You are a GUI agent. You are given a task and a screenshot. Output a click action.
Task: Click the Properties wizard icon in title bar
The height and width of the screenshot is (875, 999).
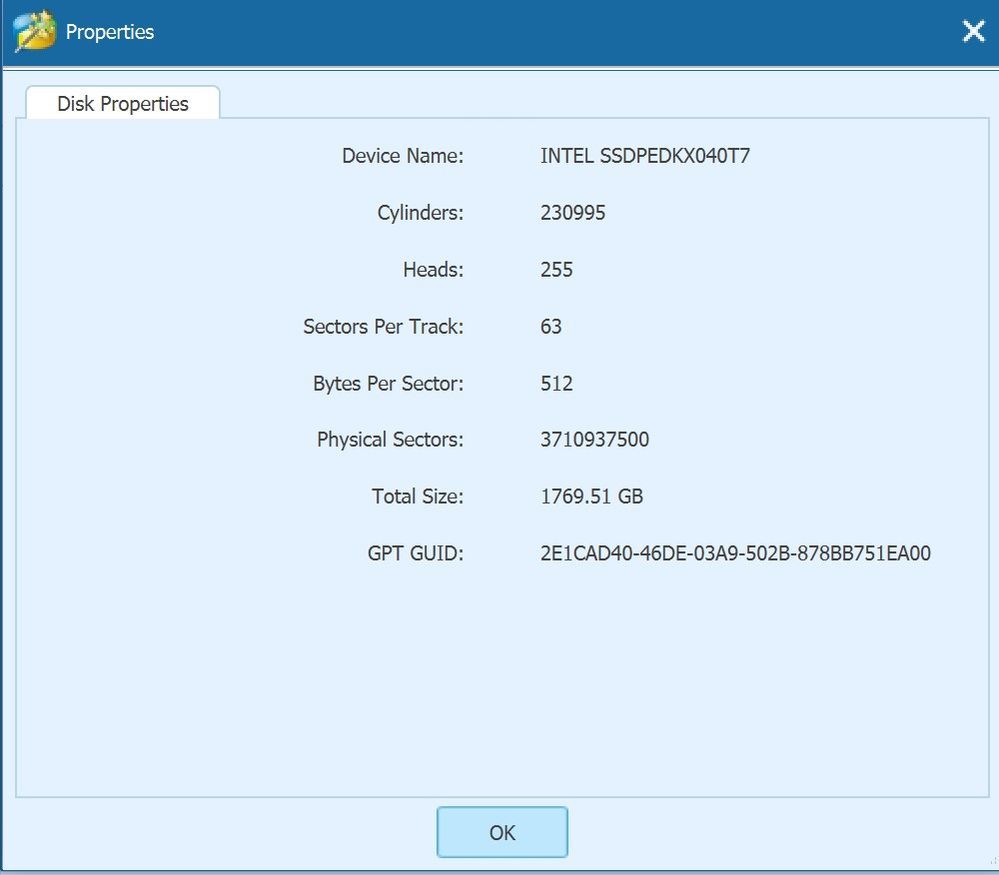tap(35, 31)
